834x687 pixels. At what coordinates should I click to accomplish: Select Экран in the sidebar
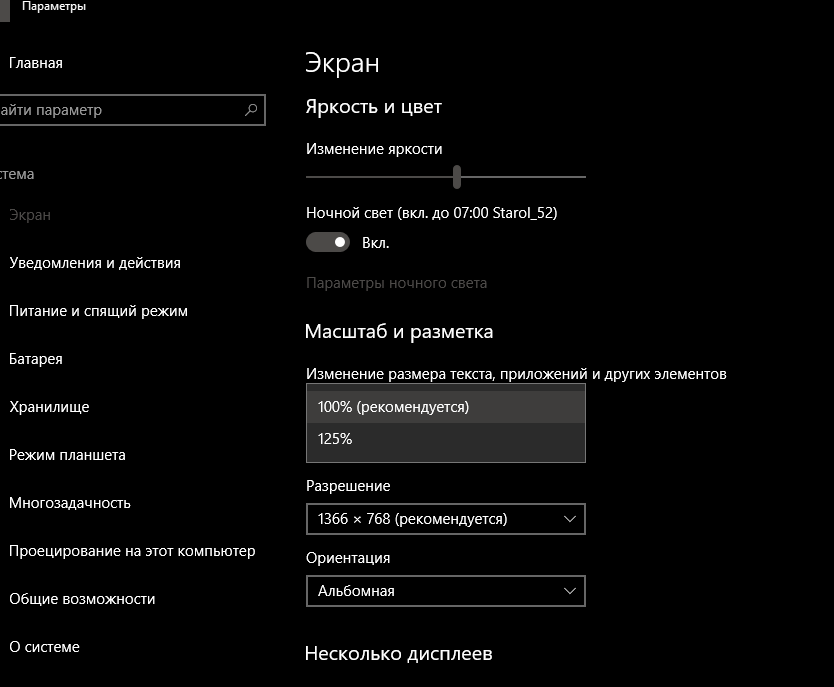coord(30,215)
